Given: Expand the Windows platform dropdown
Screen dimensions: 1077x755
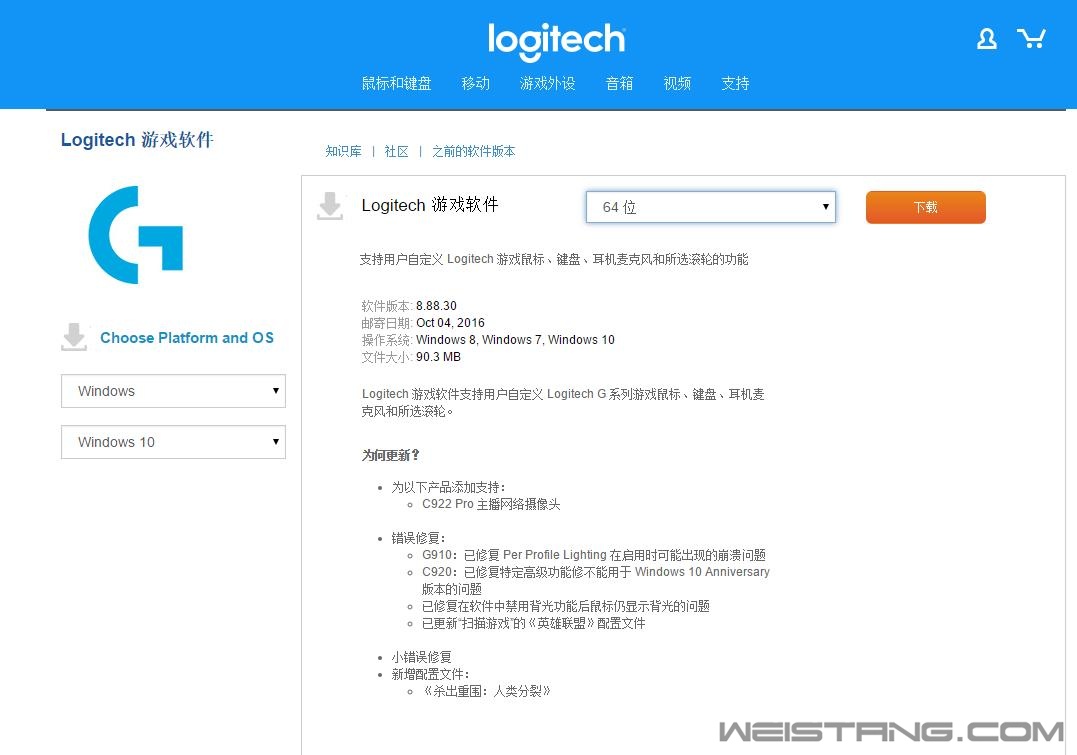Looking at the screenshot, I should point(173,391).
